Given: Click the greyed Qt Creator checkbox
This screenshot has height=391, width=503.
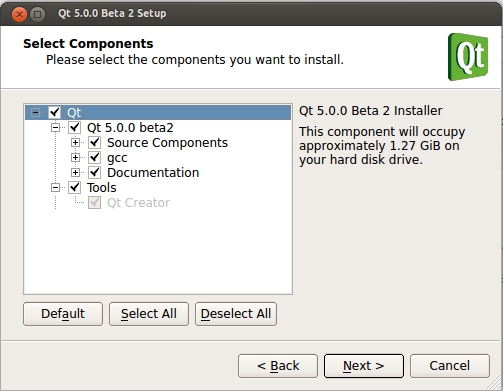Looking at the screenshot, I should 95,202.
